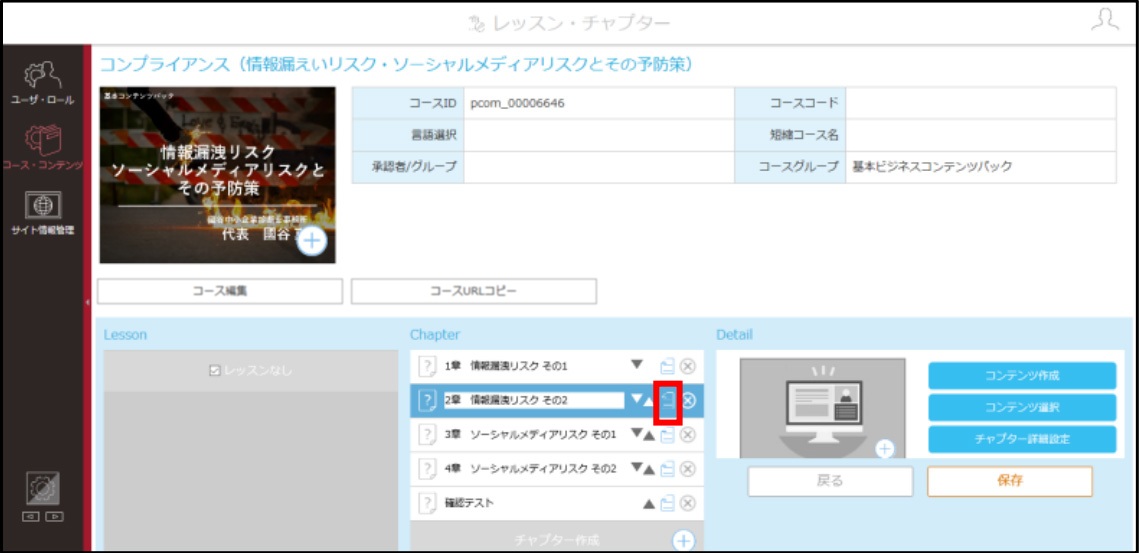The height and width of the screenshot is (553, 1139).
Task: Click document icon of 3章 row
Action: point(429,435)
